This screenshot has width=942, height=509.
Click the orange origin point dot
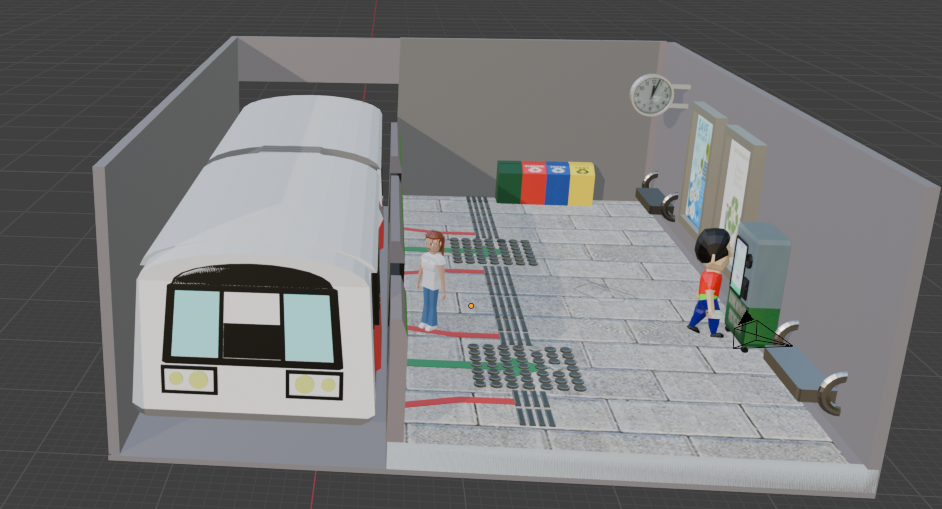point(471,306)
